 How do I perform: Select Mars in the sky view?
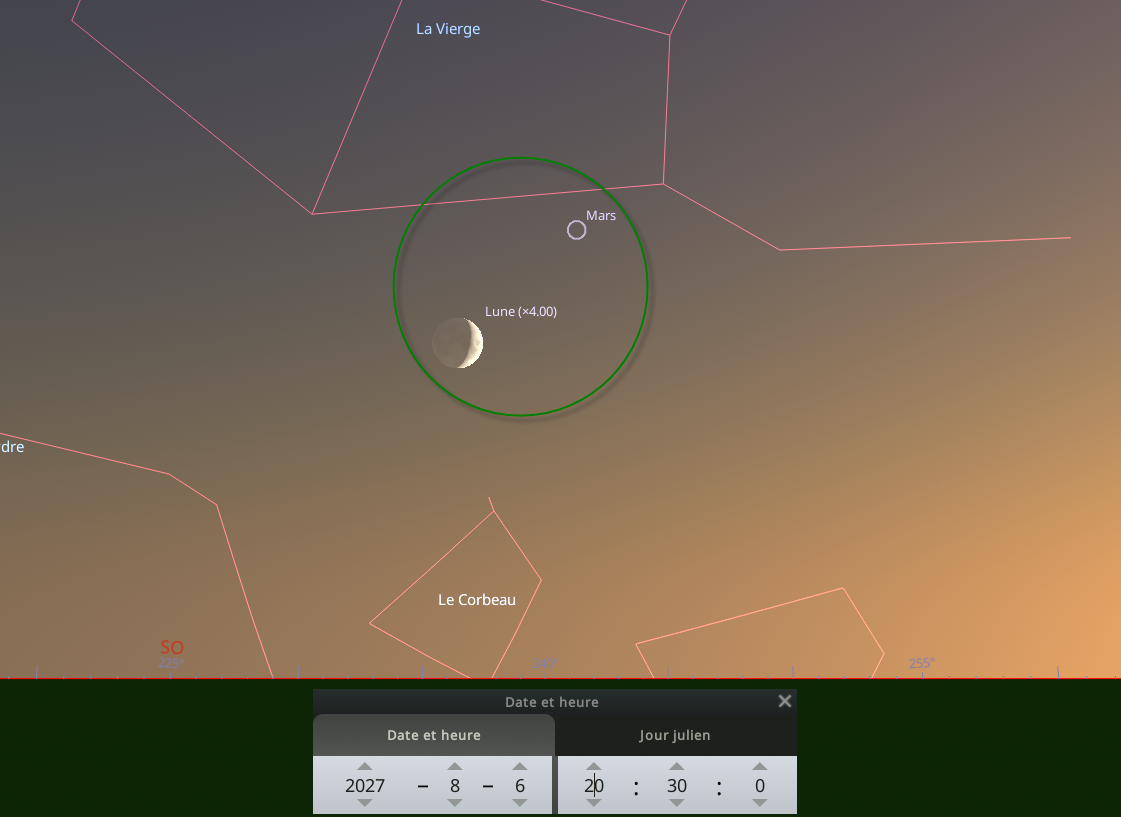576,230
